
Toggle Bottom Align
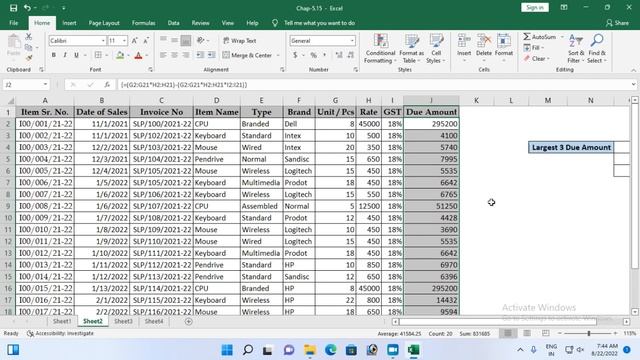click(186, 40)
